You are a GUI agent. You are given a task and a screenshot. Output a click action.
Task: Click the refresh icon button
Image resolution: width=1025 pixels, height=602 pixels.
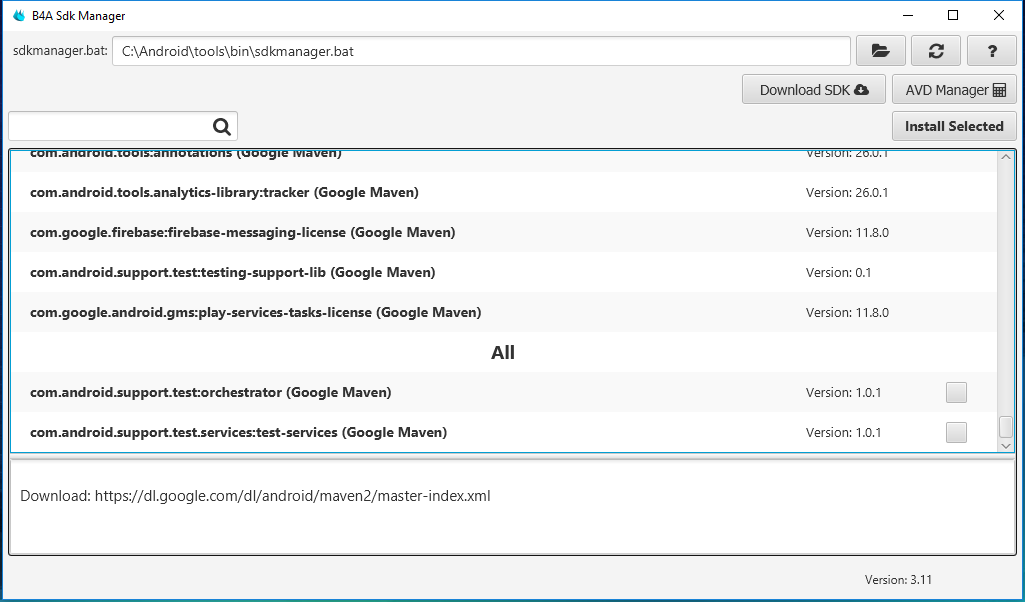[936, 51]
